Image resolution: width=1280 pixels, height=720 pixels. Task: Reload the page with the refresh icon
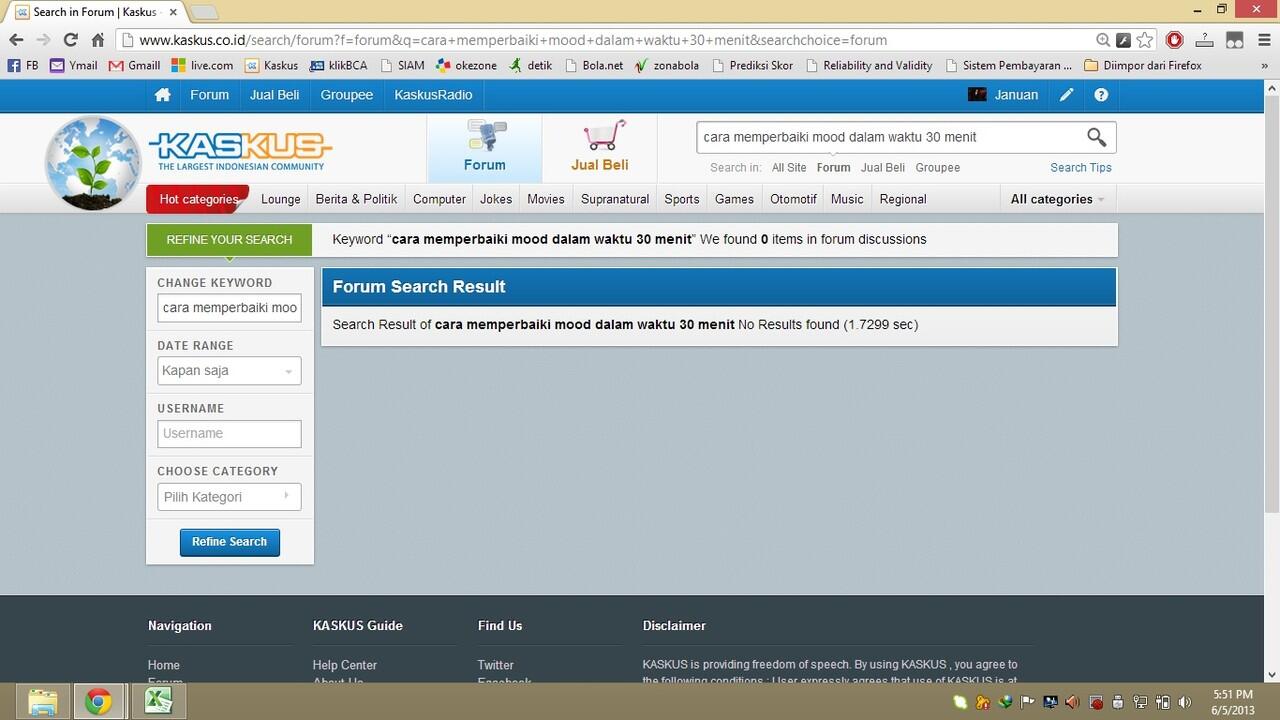click(x=70, y=40)
